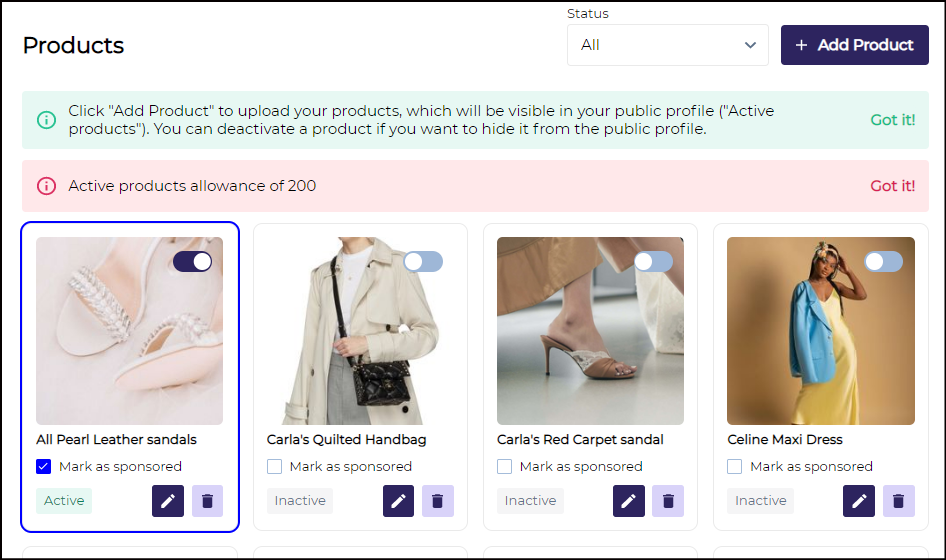Dismiss the green info banner with Got it!

pyautogui.click(x=892, y=120)
